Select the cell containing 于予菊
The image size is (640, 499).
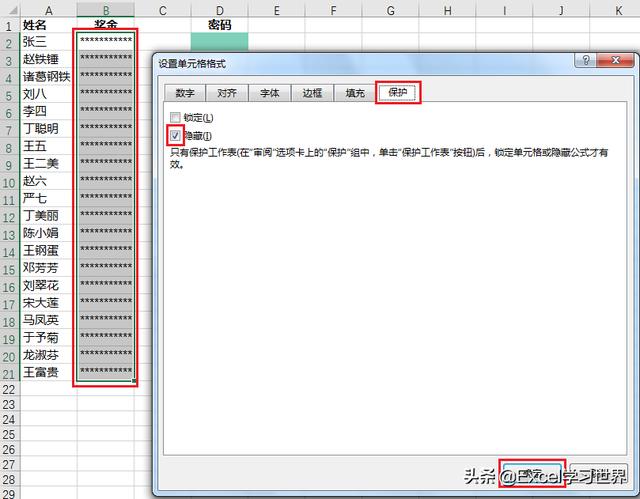[49, 338]
